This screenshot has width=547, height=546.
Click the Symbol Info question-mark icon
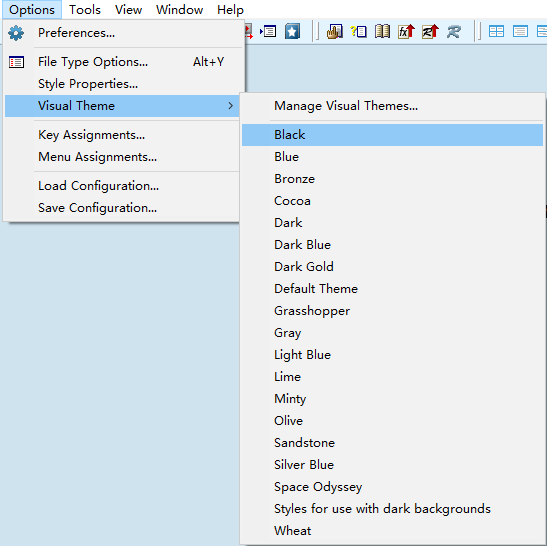pyautogui.click(x=358, y=32)
